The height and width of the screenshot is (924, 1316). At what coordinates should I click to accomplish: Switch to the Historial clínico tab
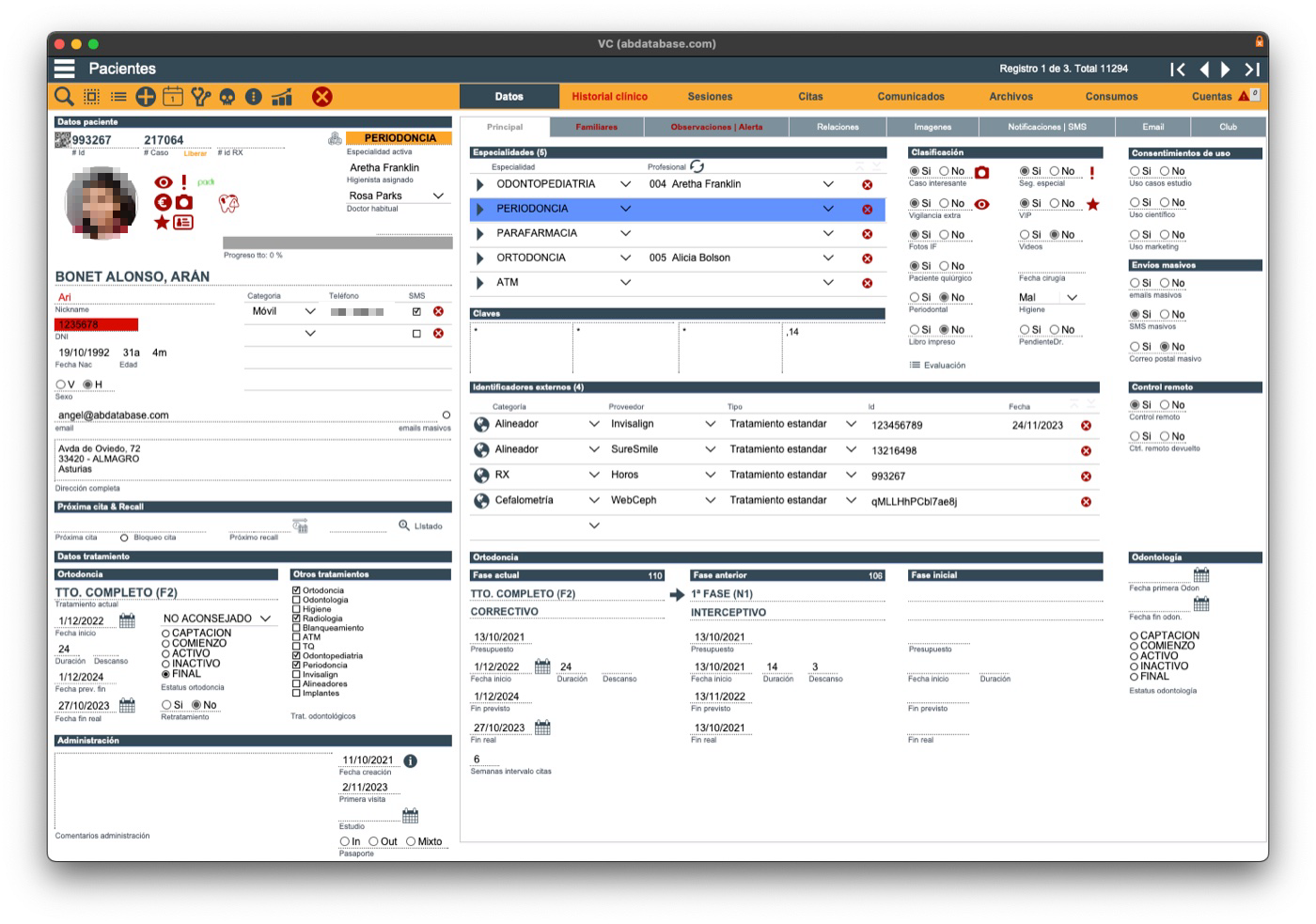pyautogui.click(x=609, y=97)
